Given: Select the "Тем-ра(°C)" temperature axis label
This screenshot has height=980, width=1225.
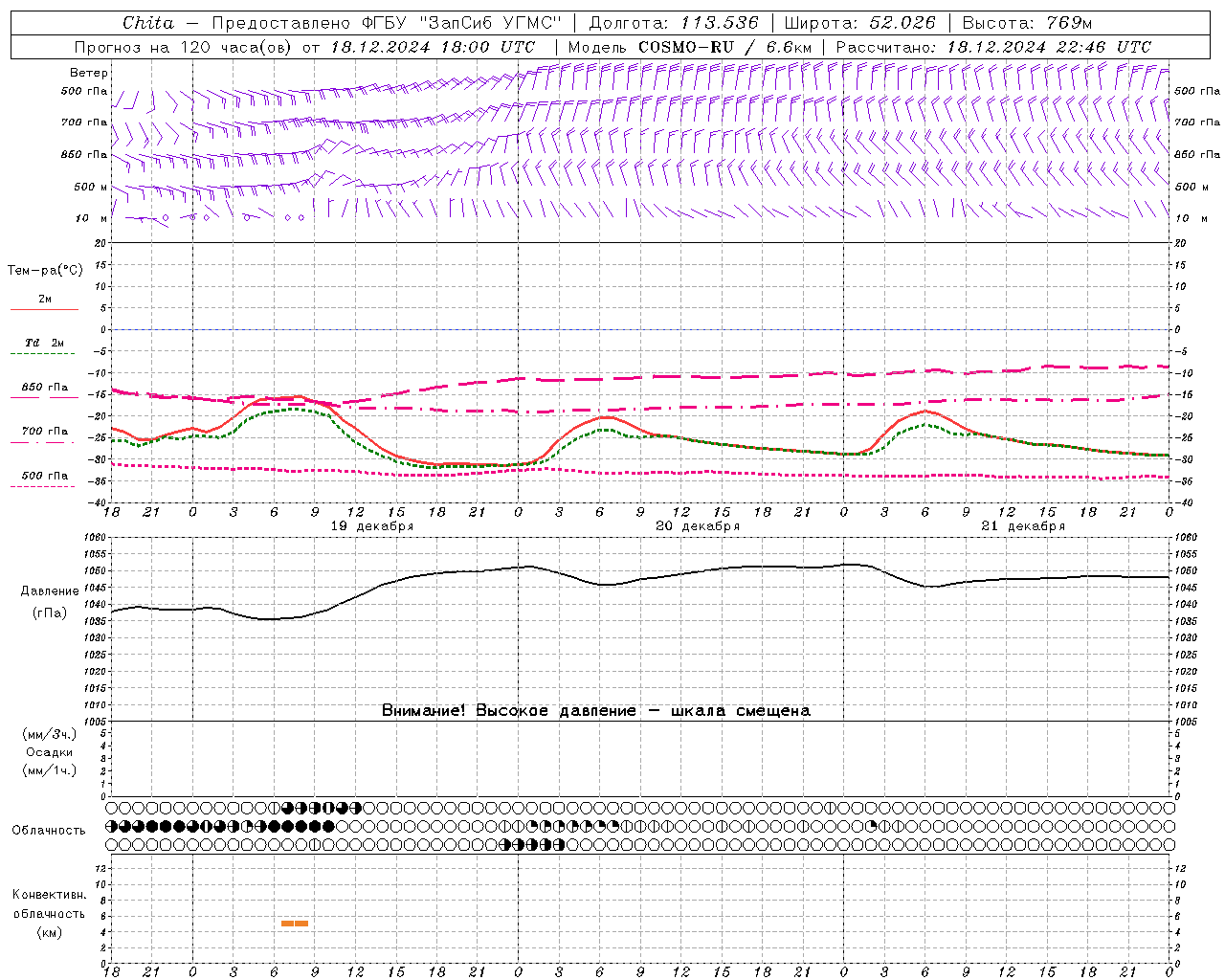Looking at the screenshot, I should pyautogui.click(x=45, y=271).
